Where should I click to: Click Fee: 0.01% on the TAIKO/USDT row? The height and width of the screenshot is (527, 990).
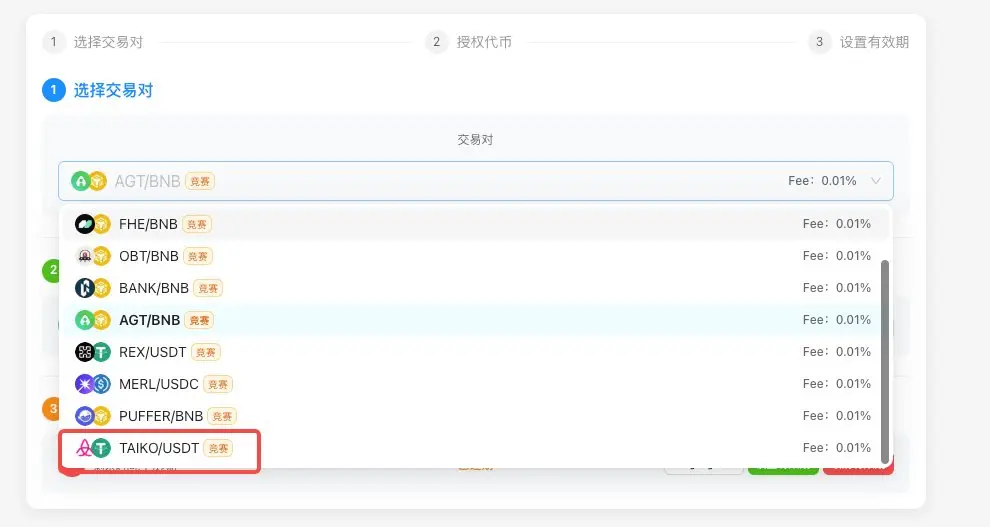tap(837, 448)
